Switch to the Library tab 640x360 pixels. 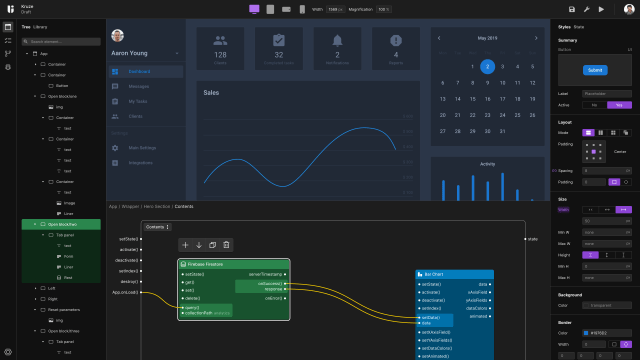coord(40,27)
